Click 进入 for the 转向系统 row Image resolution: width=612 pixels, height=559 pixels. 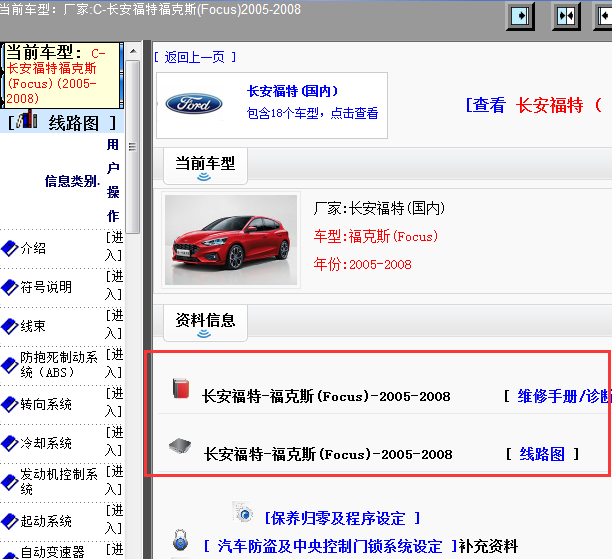pyautogui.click(x=114, y=402)
